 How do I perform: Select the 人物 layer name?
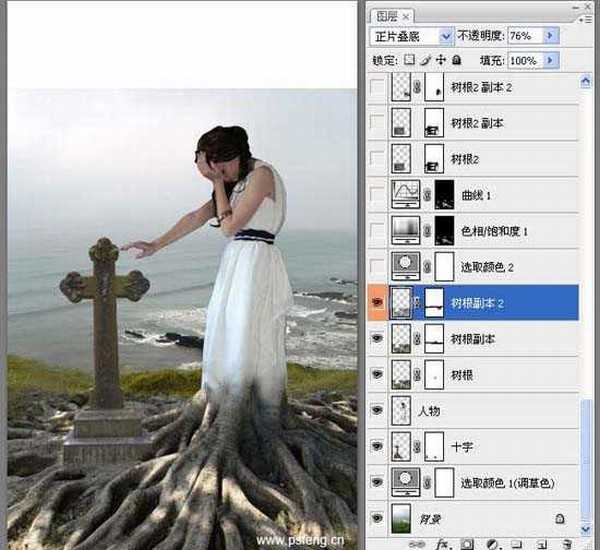(429, 411)
